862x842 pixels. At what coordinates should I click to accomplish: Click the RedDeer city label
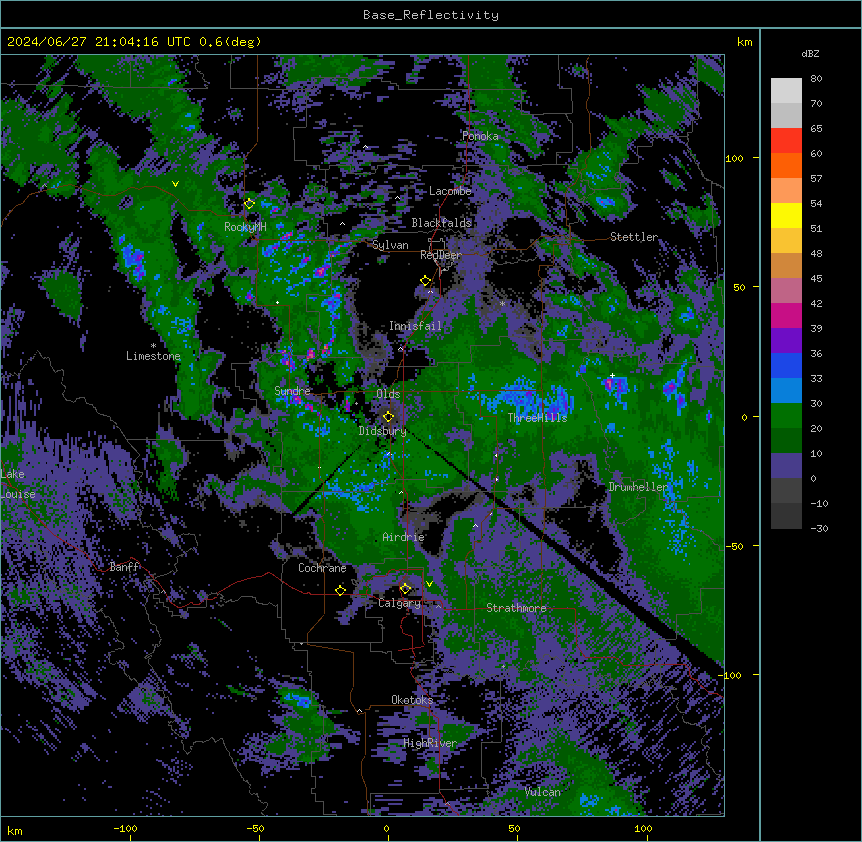(x=440, y=255)
